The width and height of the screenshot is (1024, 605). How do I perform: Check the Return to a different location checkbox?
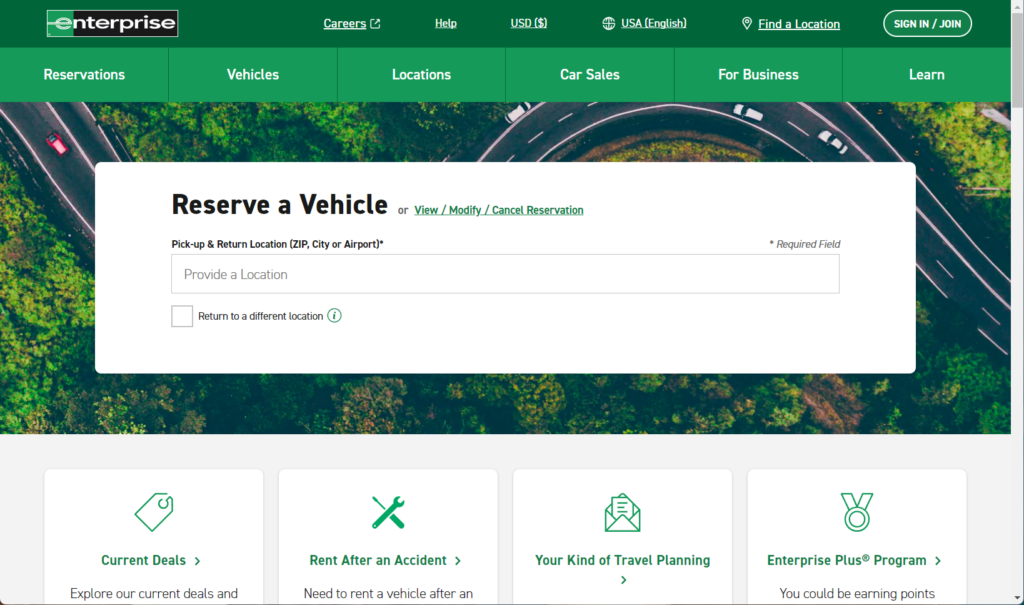pos(182,316)
